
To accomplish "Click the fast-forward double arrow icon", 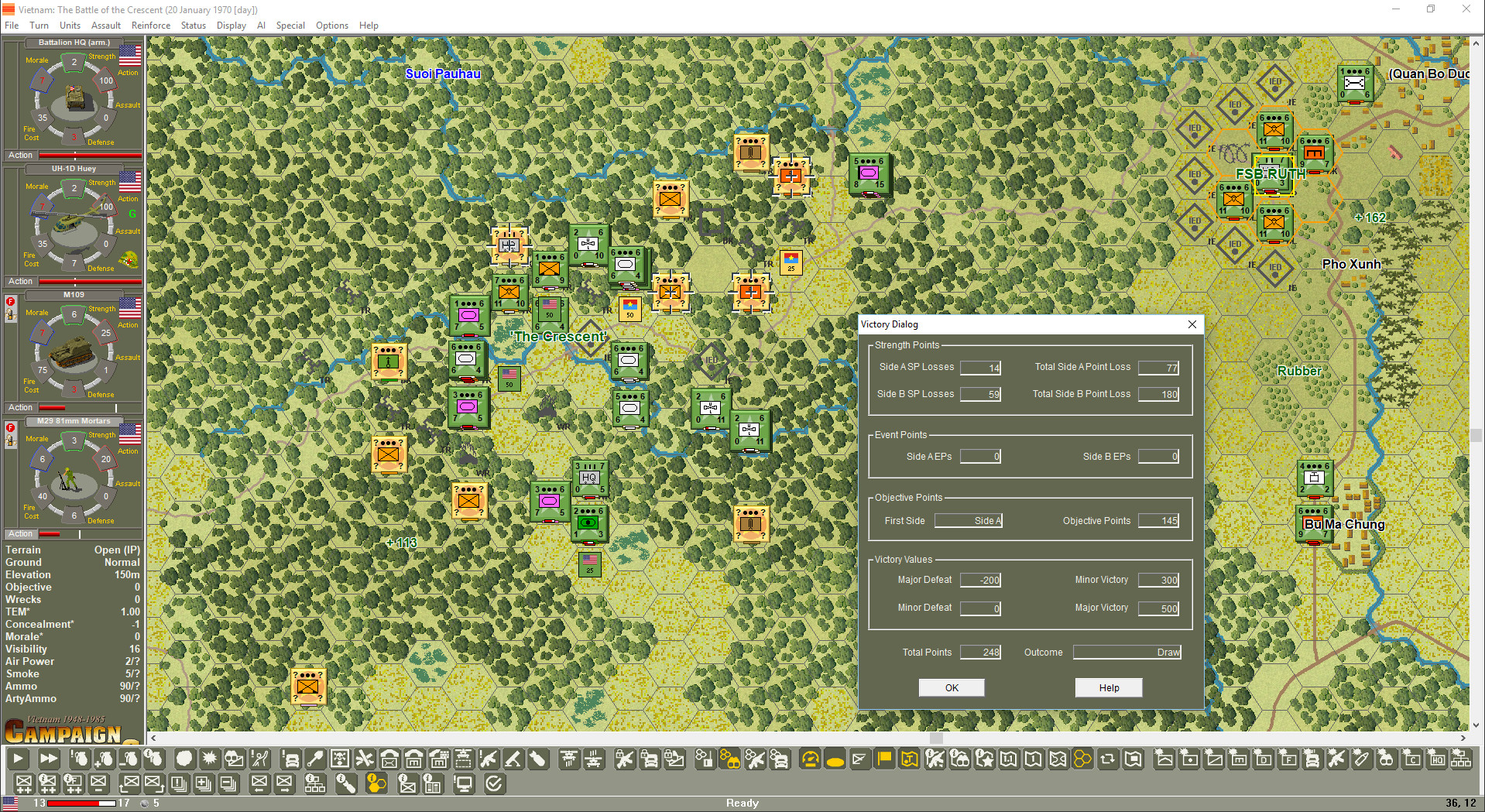I will click(48, 759).
